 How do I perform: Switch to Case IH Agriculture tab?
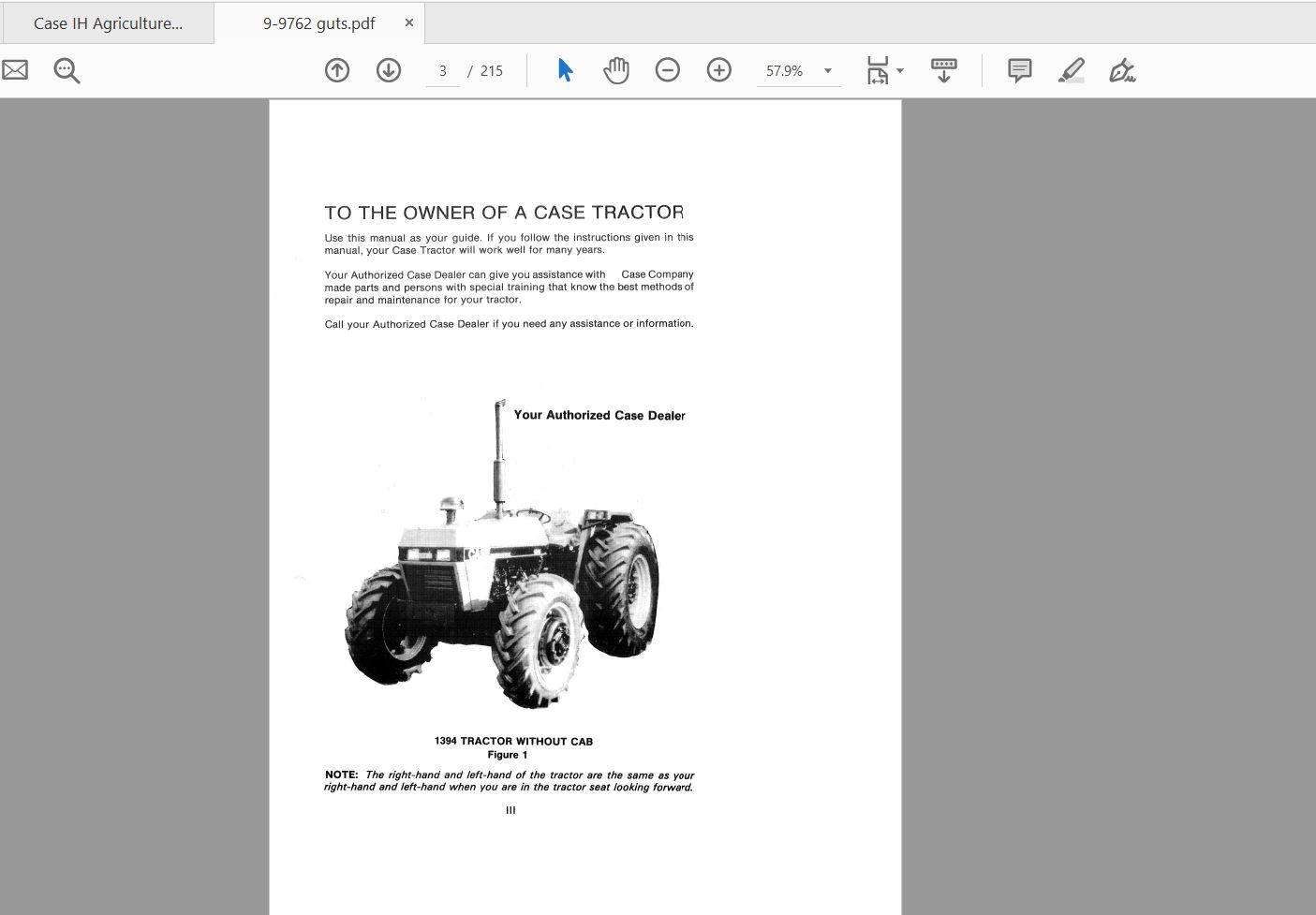pyautogui.click(x=108, y=23)
